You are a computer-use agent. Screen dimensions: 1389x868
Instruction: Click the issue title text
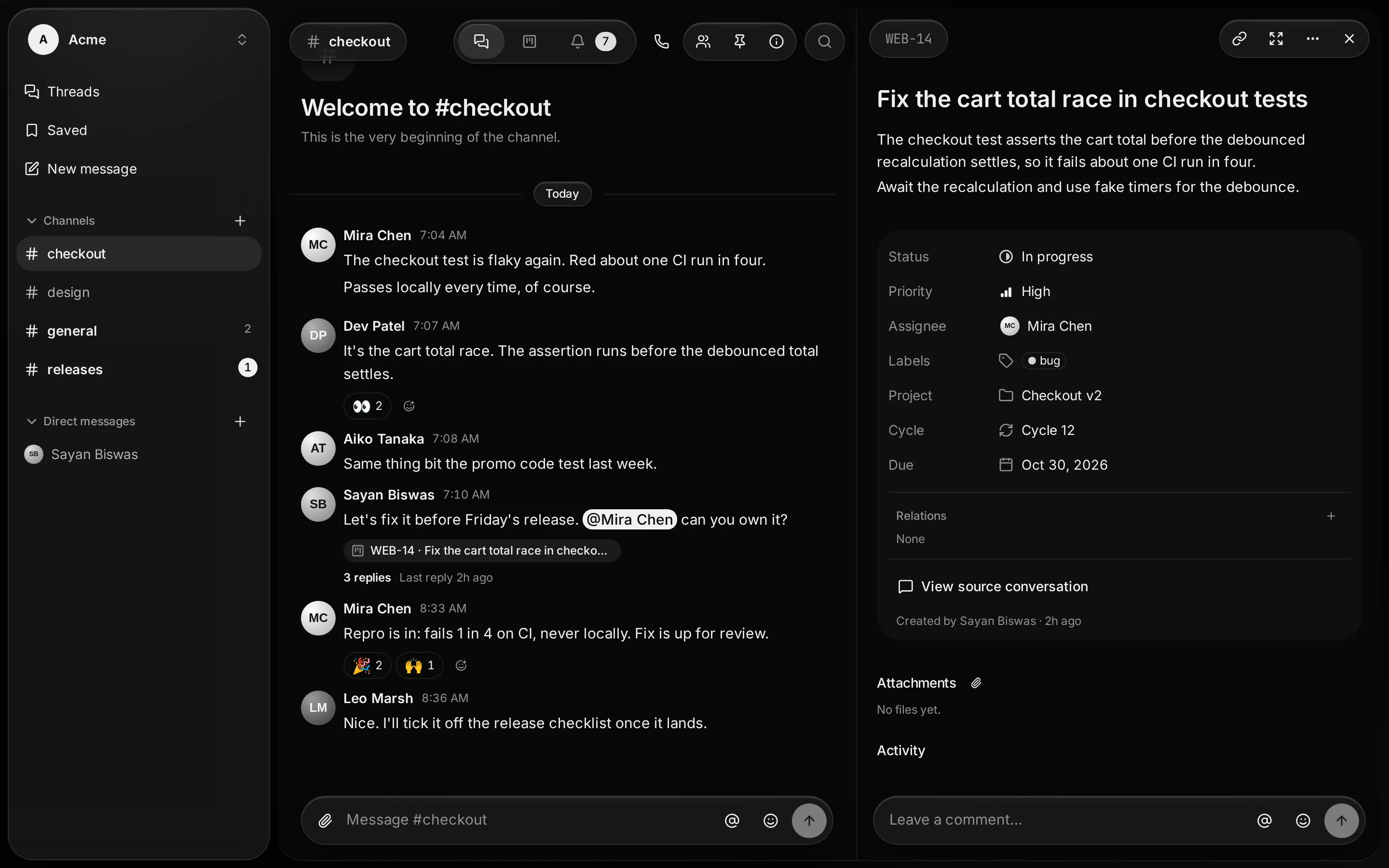tap(1092, 99)
